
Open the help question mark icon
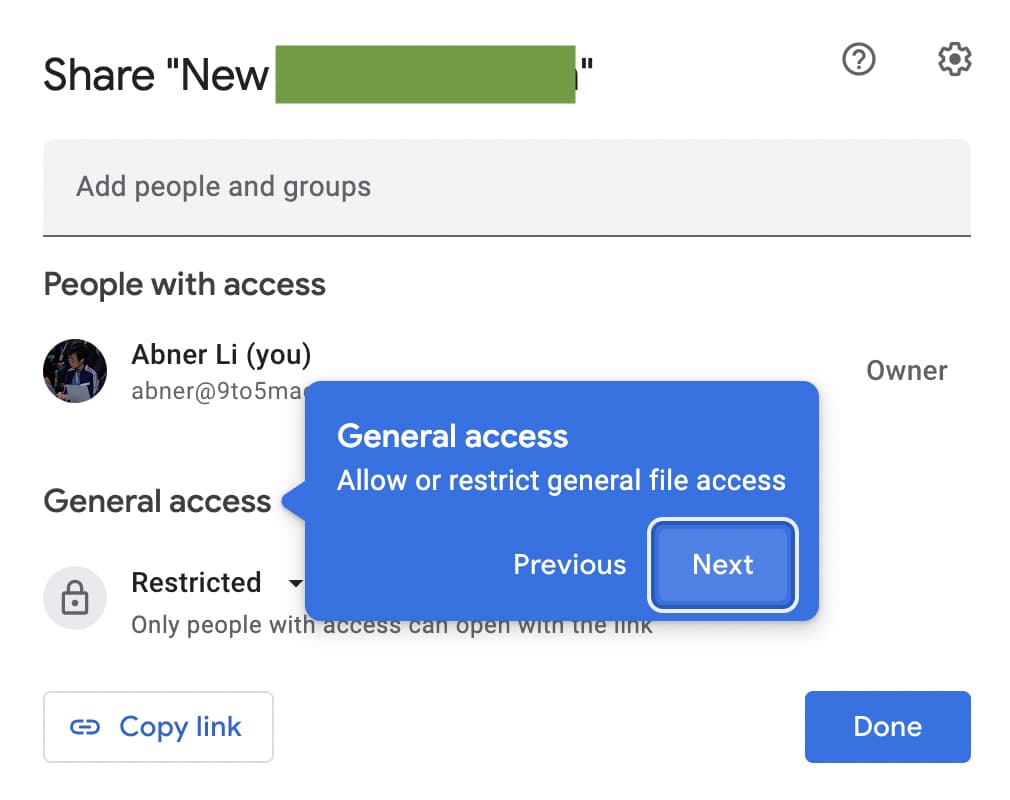(859, 61)
